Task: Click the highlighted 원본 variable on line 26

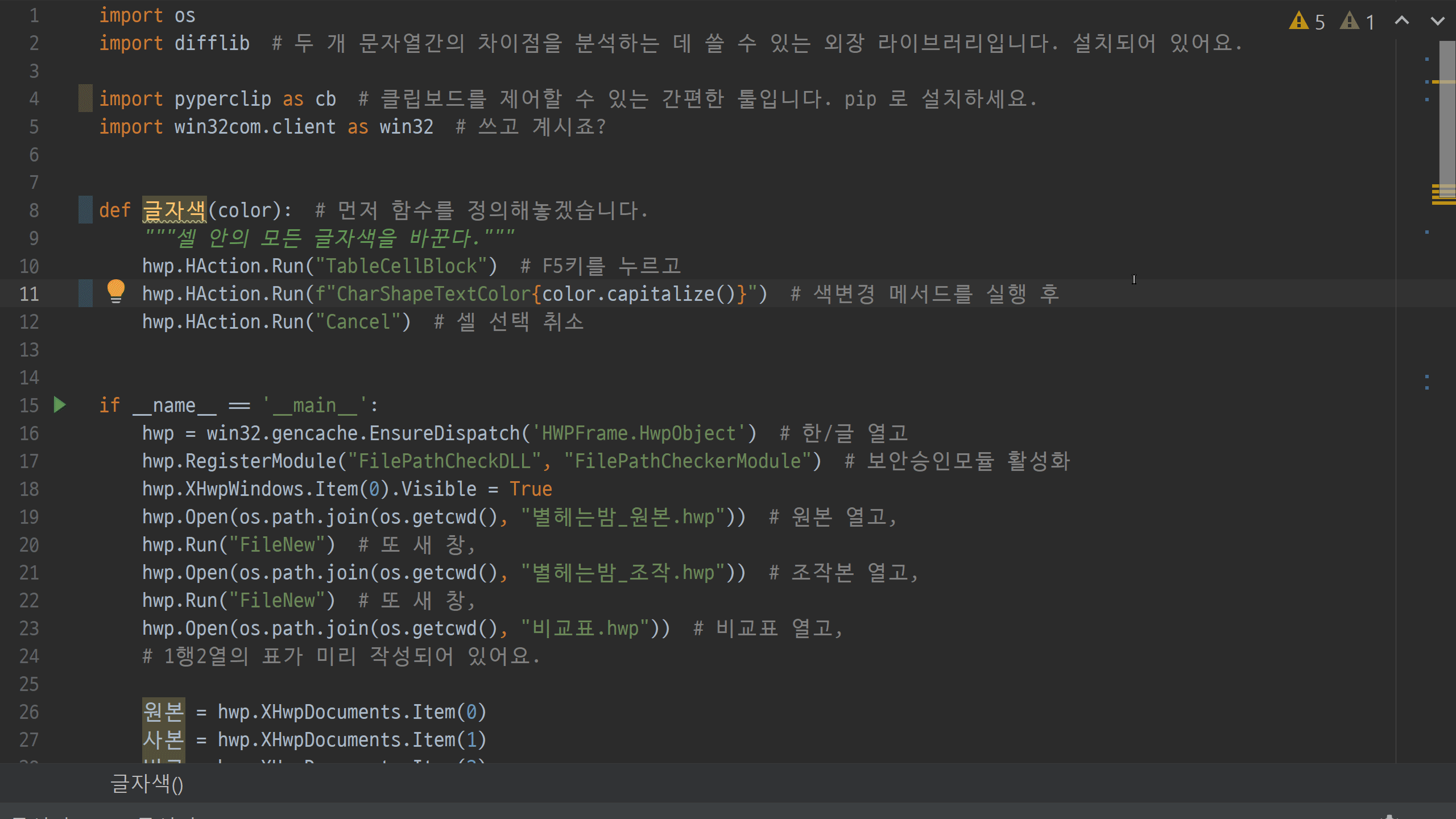Action: pyautogui.click(x=163, y=712)
